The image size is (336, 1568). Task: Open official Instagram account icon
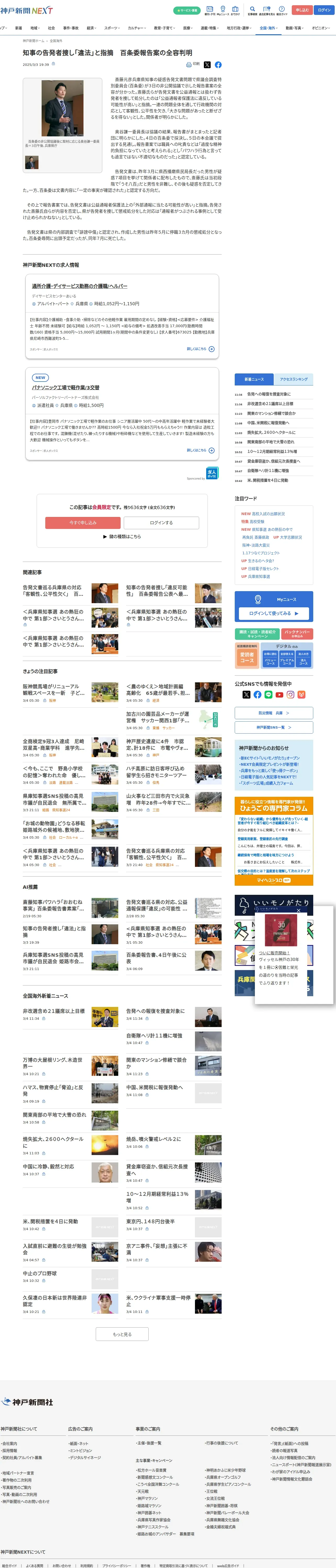[x=290, y=695]
